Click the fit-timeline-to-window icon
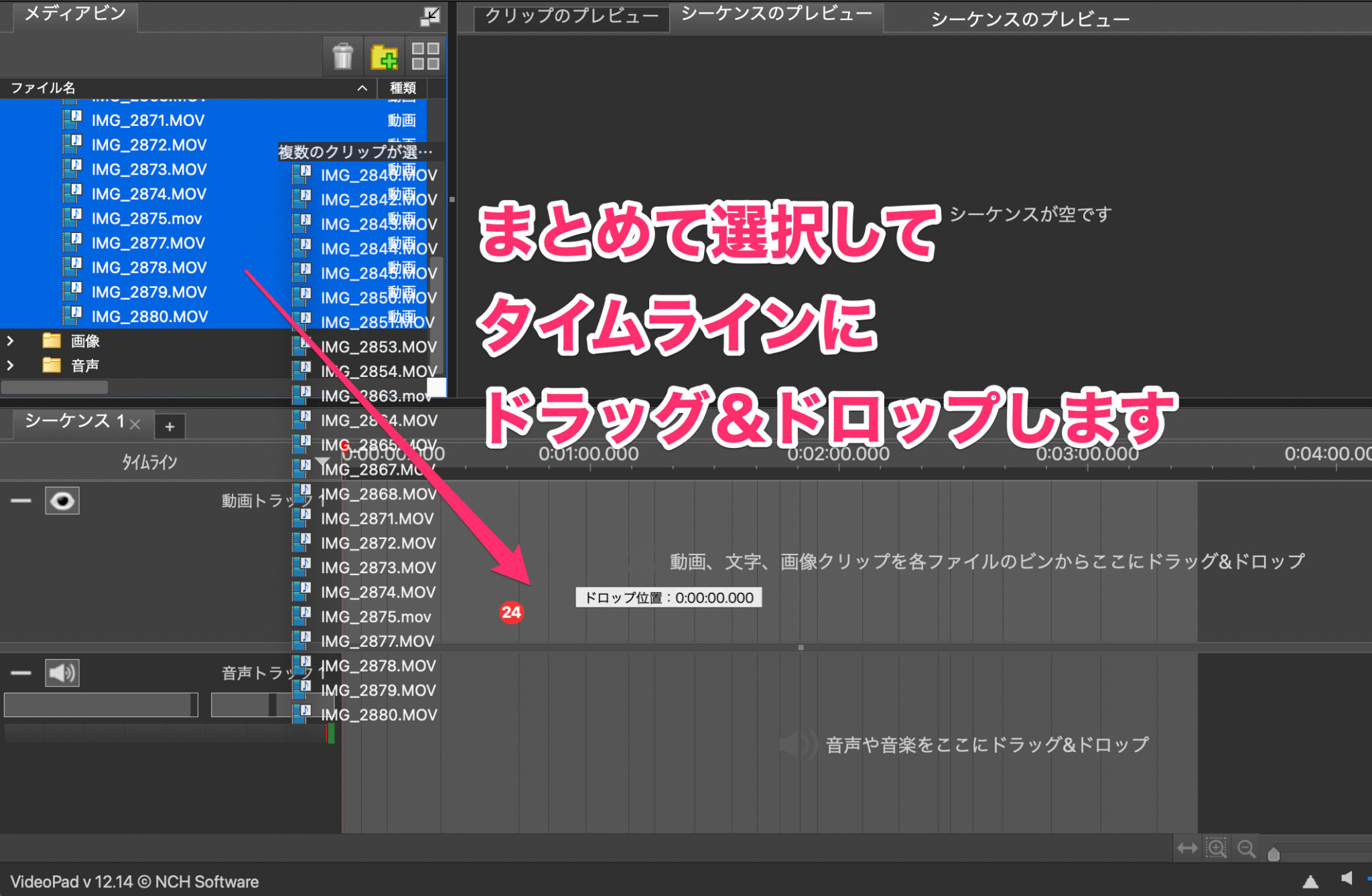 [x=1187, y=848]
